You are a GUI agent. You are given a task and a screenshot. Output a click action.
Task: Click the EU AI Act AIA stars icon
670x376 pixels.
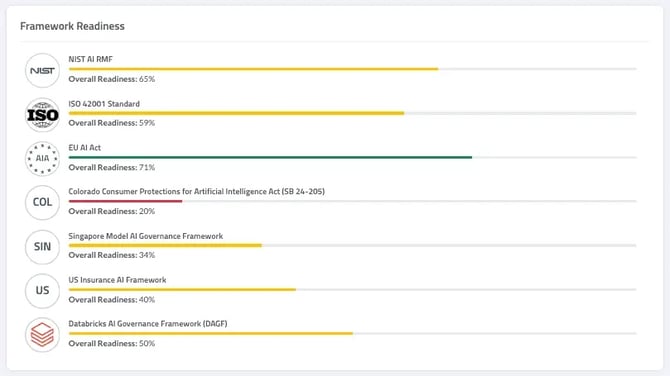tap(42, 159)
